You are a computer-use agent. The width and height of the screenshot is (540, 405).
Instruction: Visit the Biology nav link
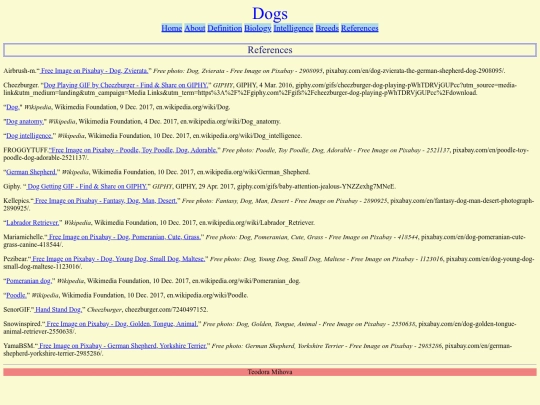258,28
